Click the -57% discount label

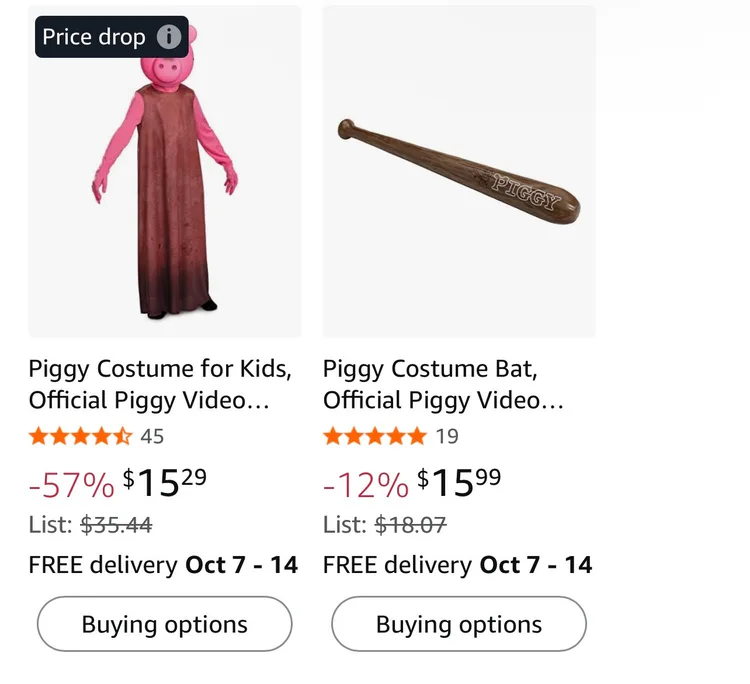(x=71, y=485)
